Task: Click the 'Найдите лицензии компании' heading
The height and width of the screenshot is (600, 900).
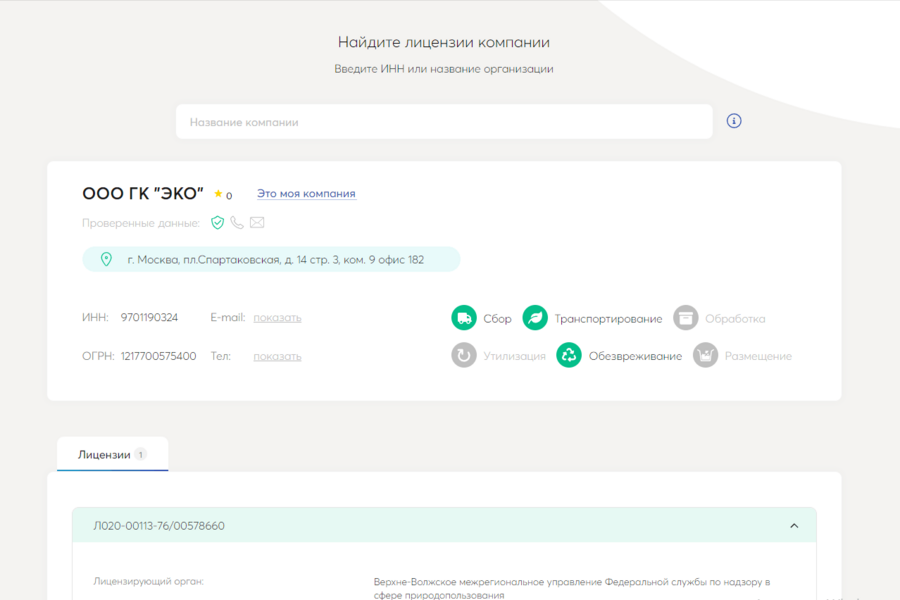Action: [444, 42]
